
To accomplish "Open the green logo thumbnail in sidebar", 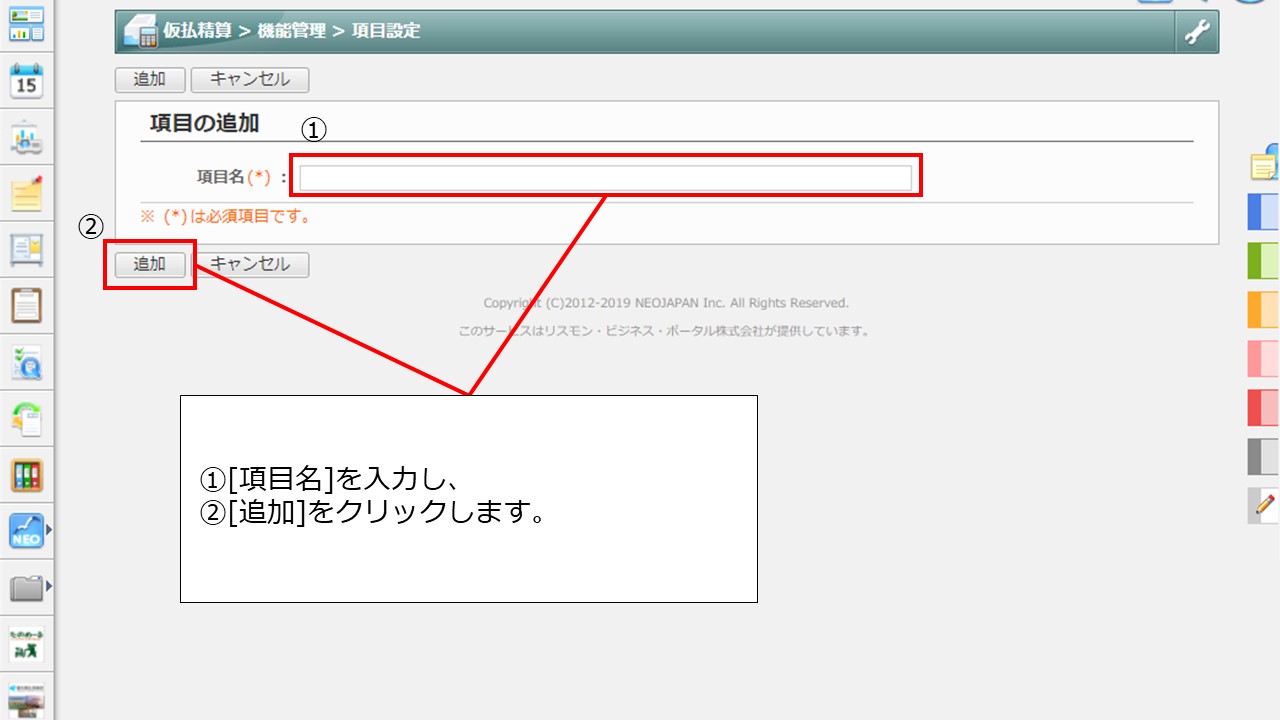I will point(27,644).
